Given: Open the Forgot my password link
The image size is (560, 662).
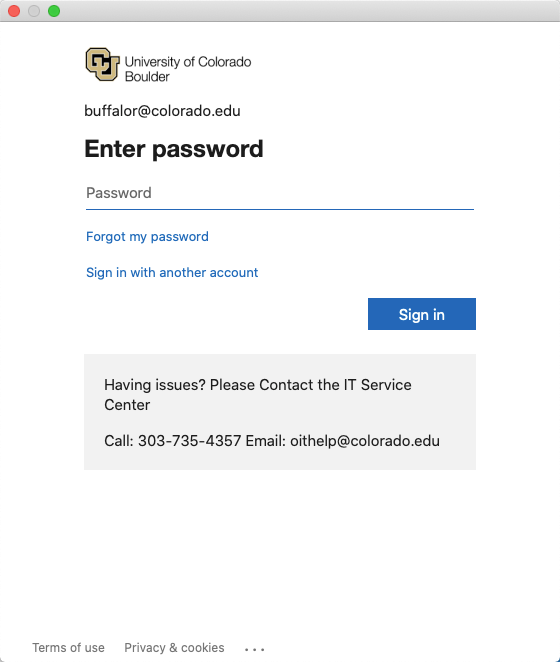Looking at the screenshot, I should [x=147, y=236].
